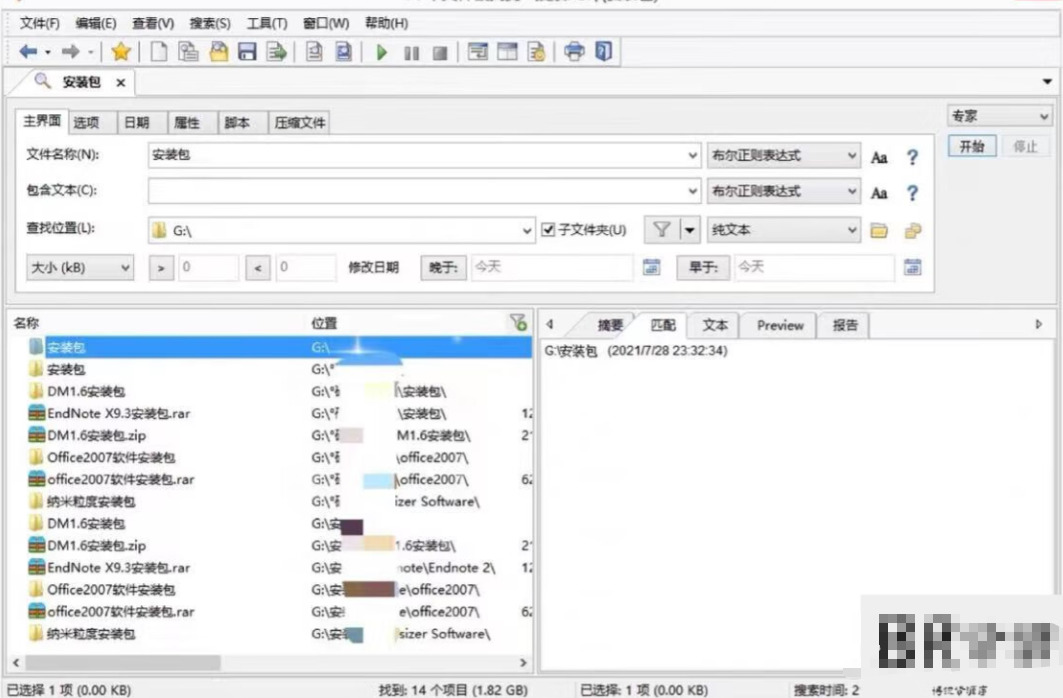This screenshot has height=698, width=1063.
Task: Expand the 查找位置 G:\ location dropdown
Action: (528, 231)
